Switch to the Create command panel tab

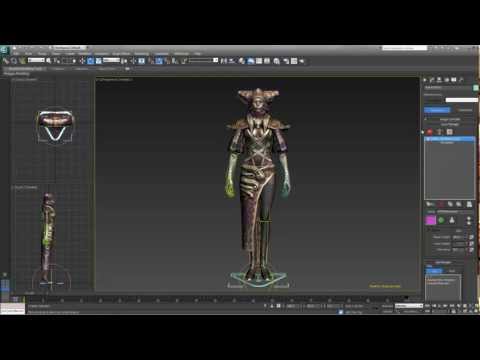pos(424,80)
